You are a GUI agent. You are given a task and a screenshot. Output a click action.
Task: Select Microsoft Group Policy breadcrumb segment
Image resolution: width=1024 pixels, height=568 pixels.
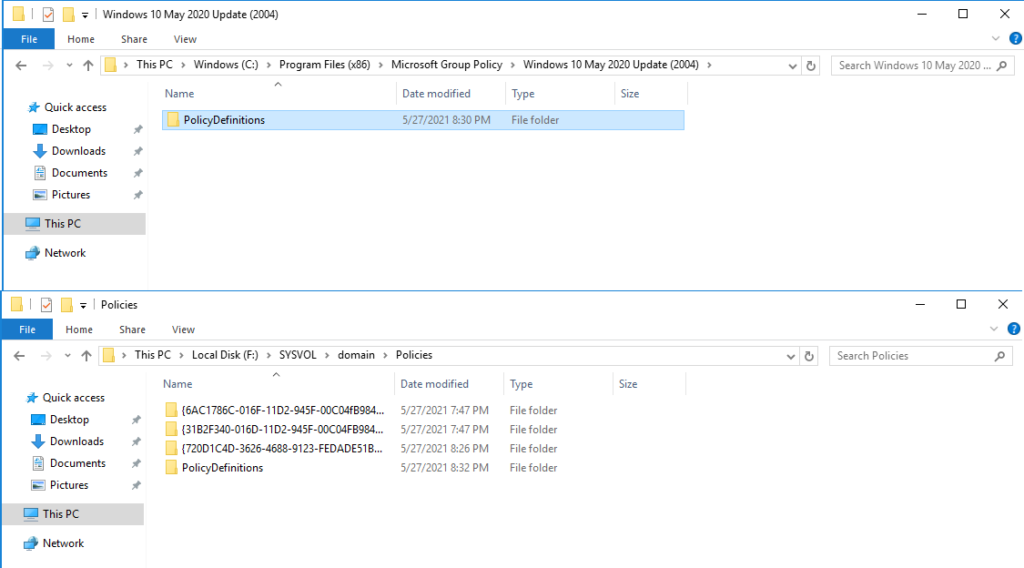click(447, 65)
